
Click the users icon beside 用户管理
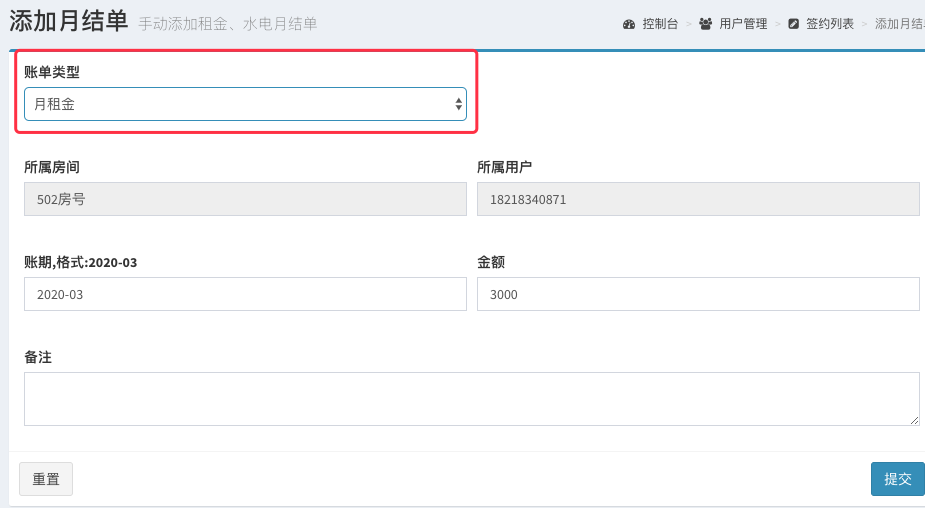(706, 24)
